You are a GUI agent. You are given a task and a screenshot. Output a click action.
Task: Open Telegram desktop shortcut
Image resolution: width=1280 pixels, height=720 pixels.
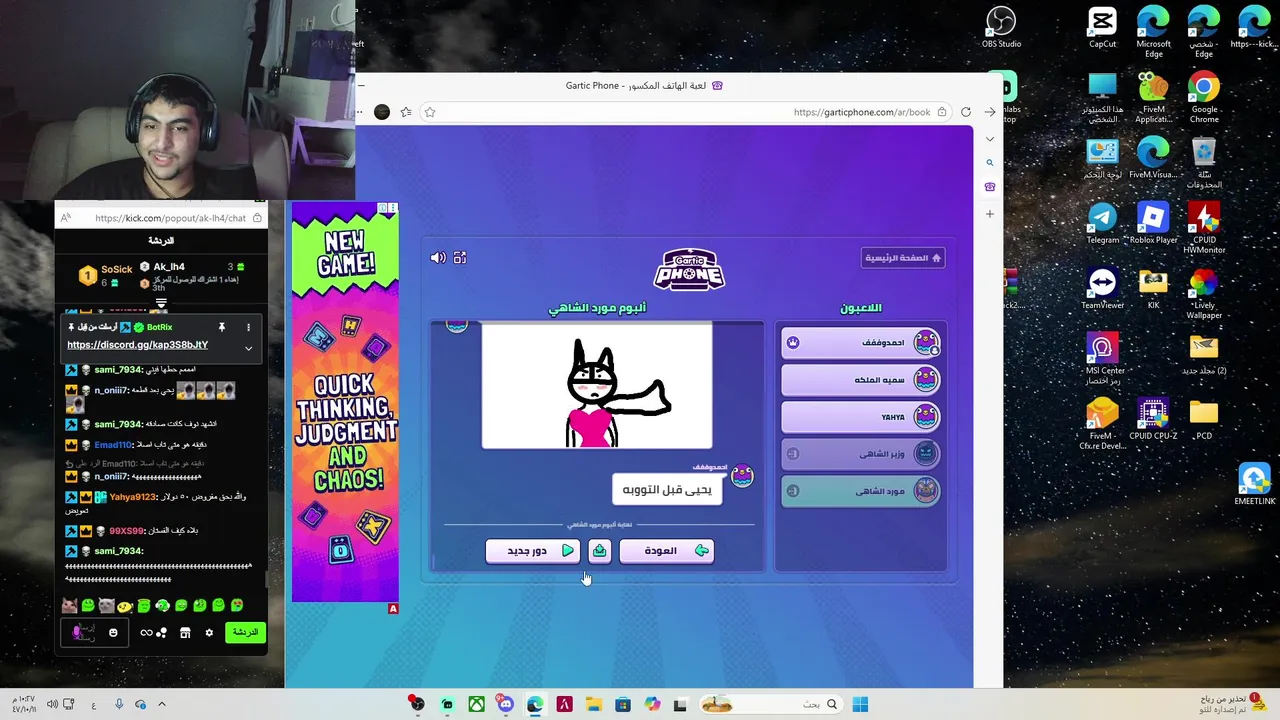tap(1102, 223)
